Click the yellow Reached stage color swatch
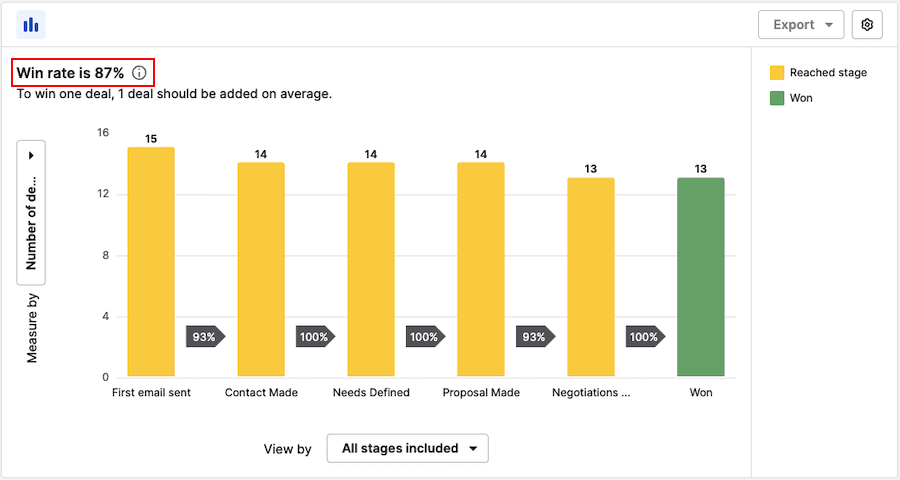The image size is (900, 480). 777,73
